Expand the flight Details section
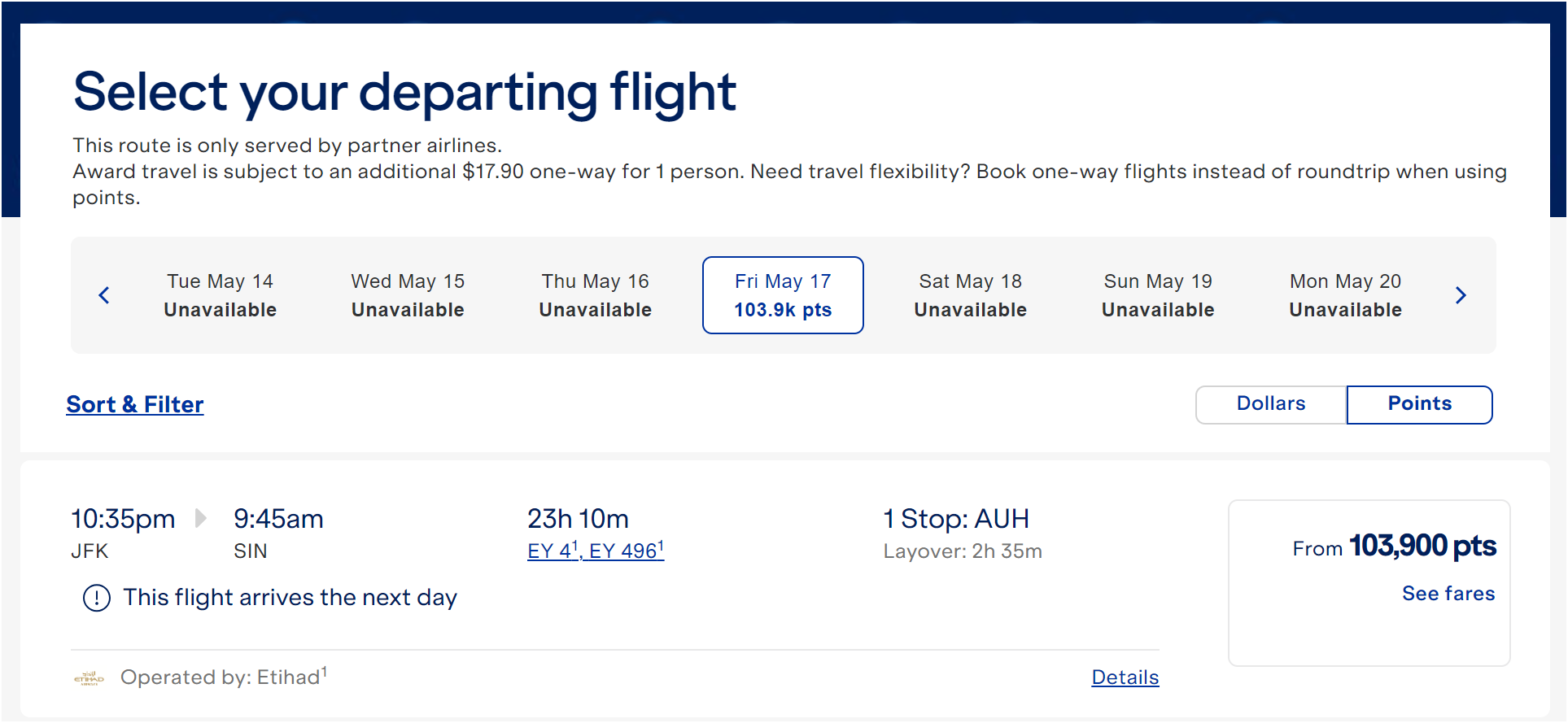The height and width of the screenshot is (723, 1568). pos(1125,677)
